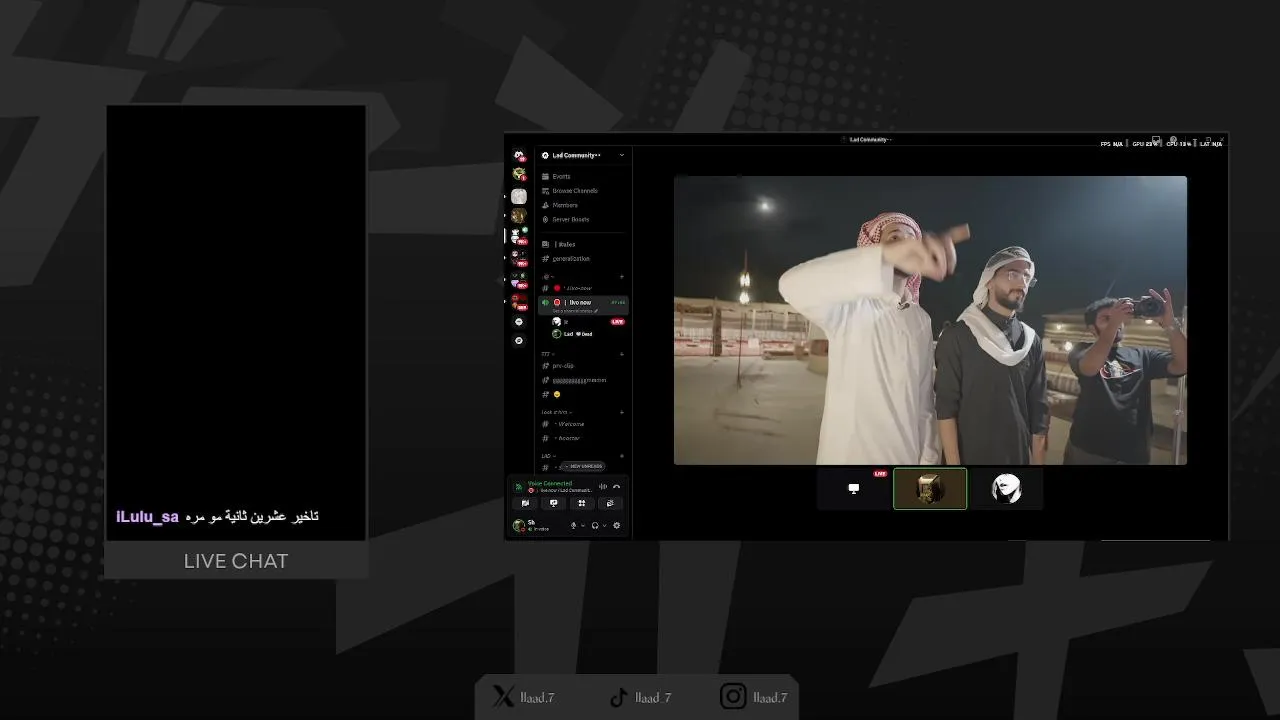The height and width of the screenshot is (720, 1280).
Task: Open the microphone input options arrow
Action: [x=583, y=525]
